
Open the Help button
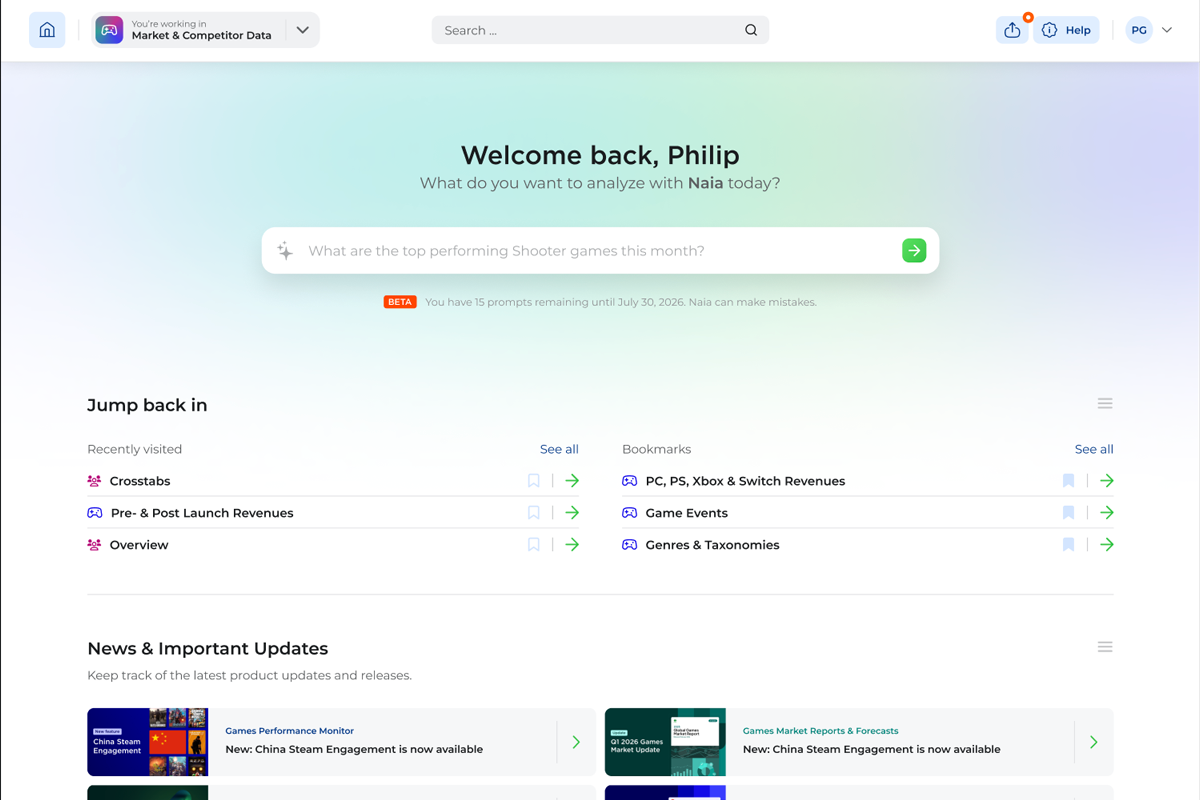(x=1066, y=30)
